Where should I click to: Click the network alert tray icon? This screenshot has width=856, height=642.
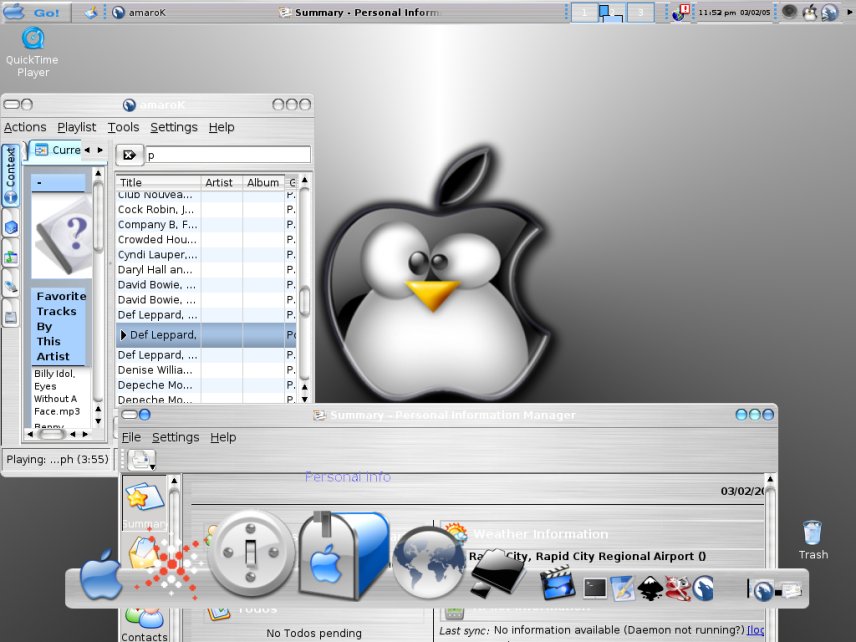coord(680,12)
